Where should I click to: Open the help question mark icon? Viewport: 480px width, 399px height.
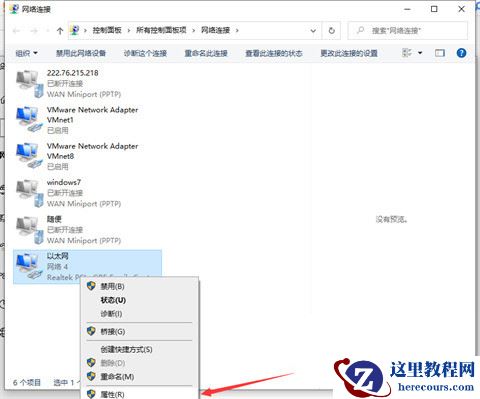pos(461,53)
